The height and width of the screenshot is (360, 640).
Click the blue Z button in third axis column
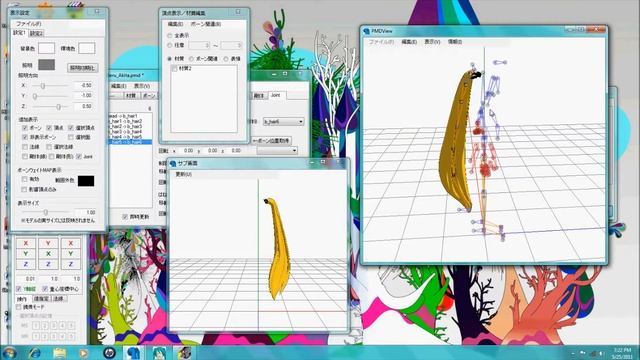click(71, 264)
